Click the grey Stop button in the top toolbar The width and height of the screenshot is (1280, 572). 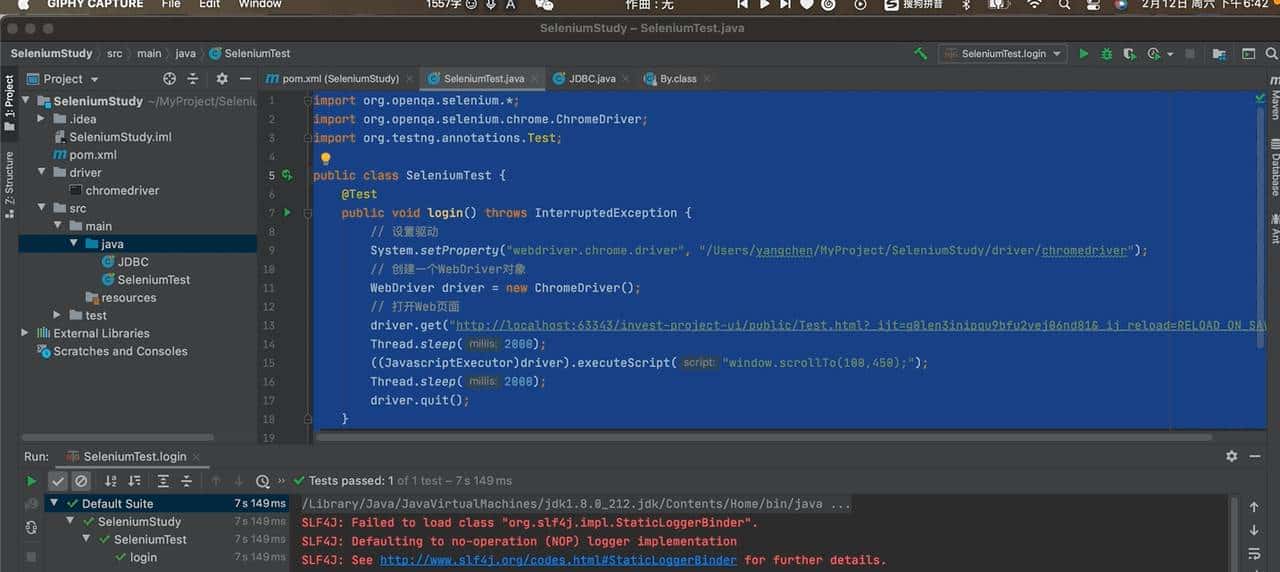(x=1189, y=54)
